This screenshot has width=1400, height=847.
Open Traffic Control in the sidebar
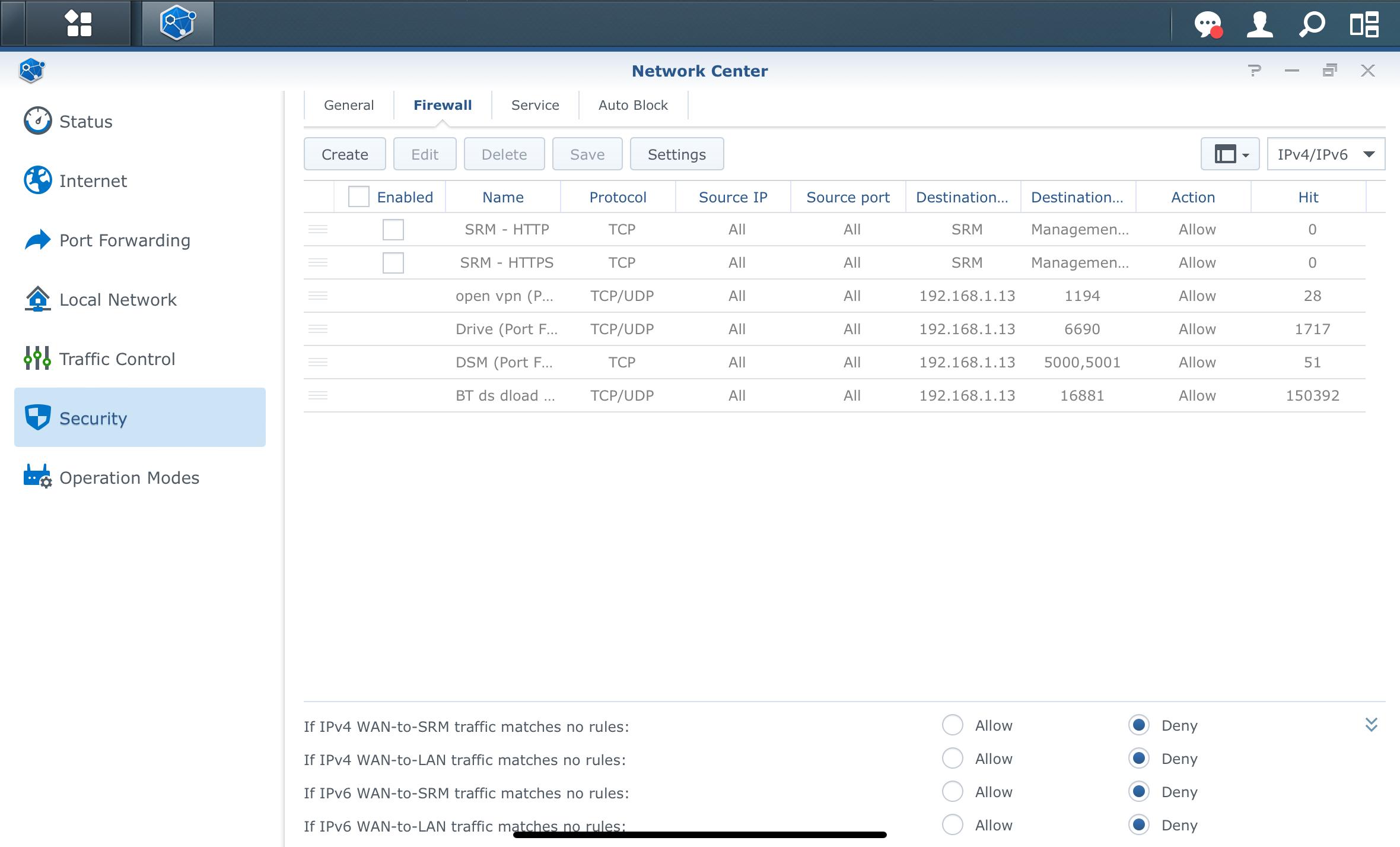point(117,359)
